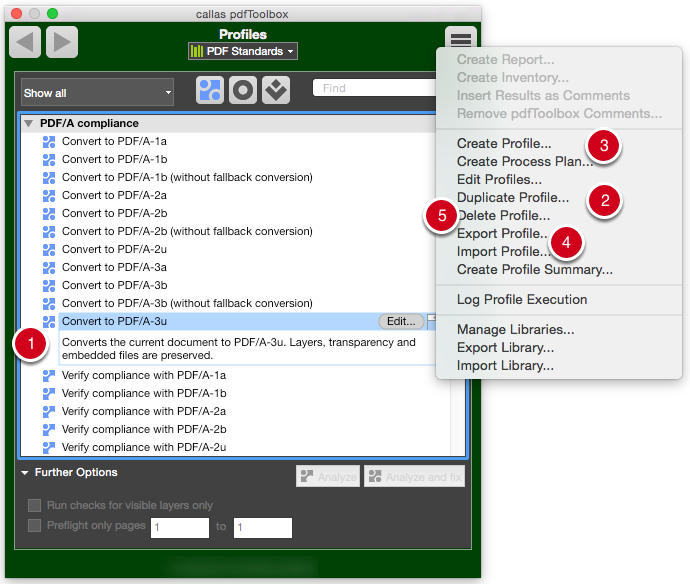
Task: Click the Preflight end page field
Action: (x=263, y=528)
